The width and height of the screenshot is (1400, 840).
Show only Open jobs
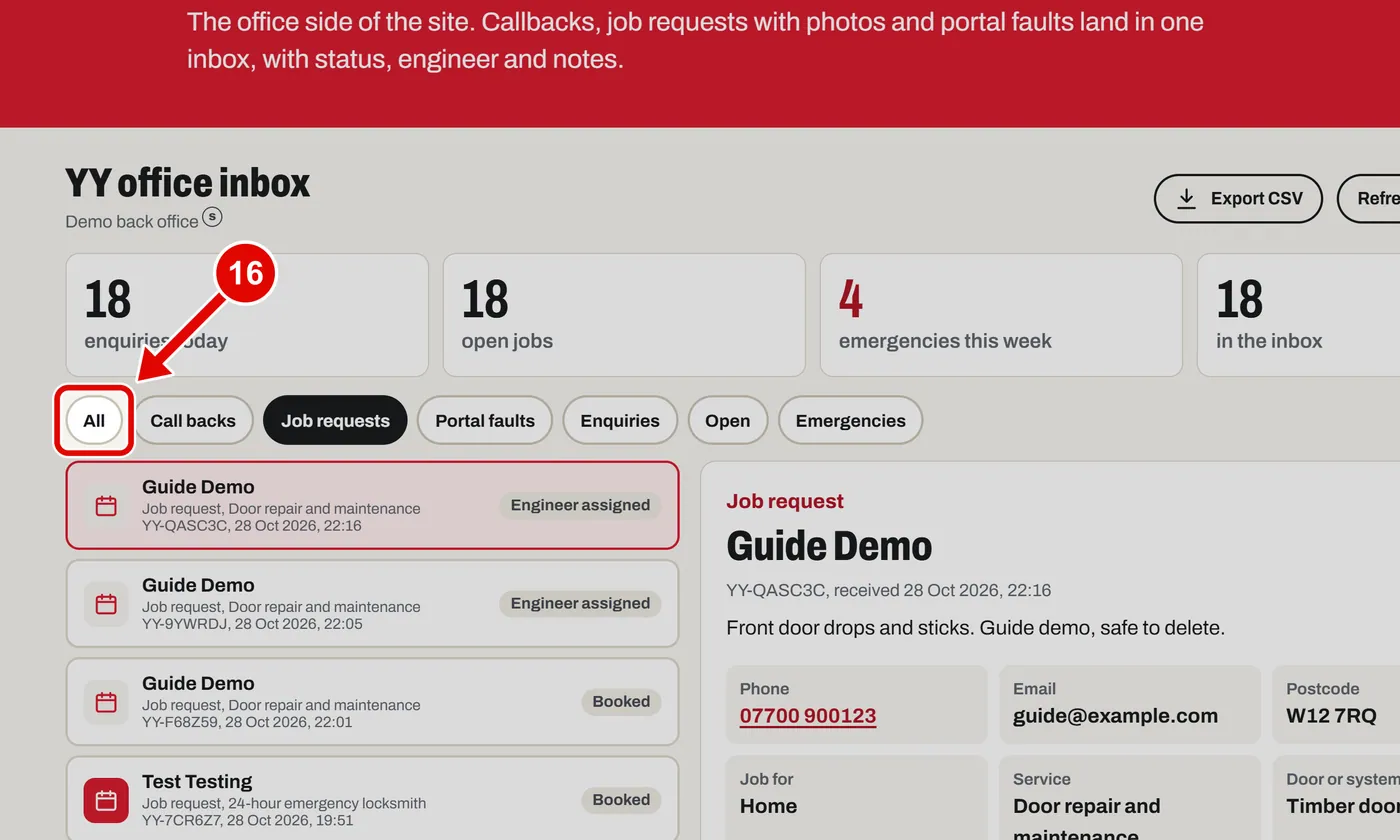[x=727, y=421]
